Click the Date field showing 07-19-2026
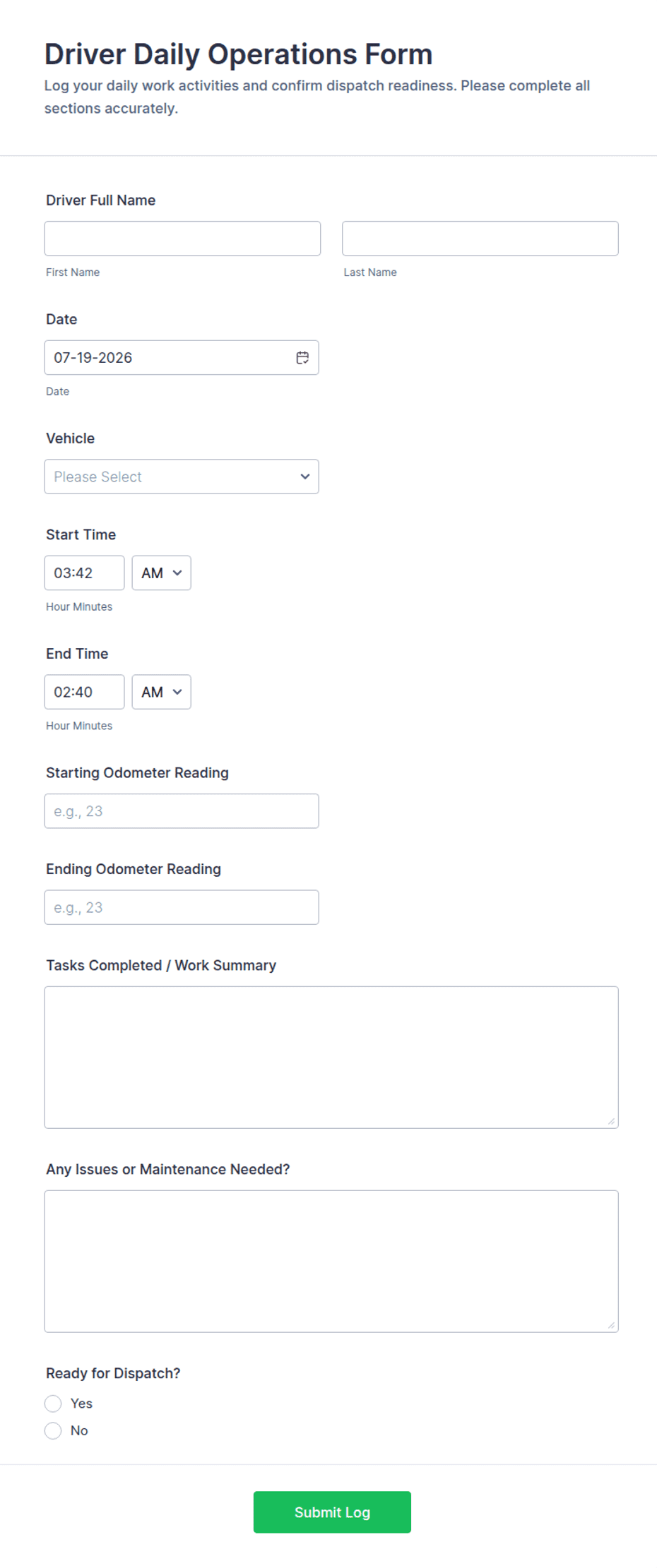This screenshot has width=657, height=1568. (182, 358)
